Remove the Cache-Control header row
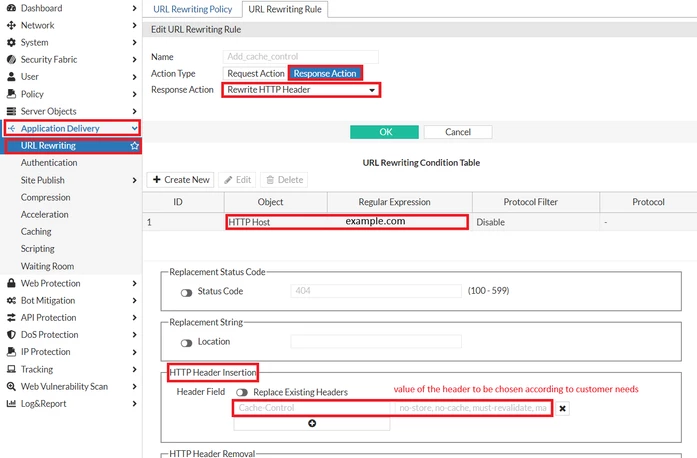The height and width of the screenshot is (458, 697). pos(562,408)
